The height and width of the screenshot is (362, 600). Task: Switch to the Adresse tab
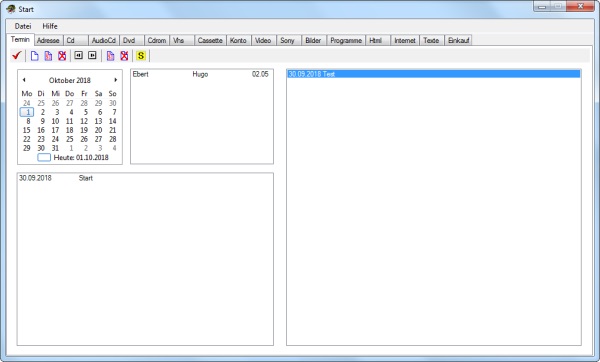(x=48, y=41)
